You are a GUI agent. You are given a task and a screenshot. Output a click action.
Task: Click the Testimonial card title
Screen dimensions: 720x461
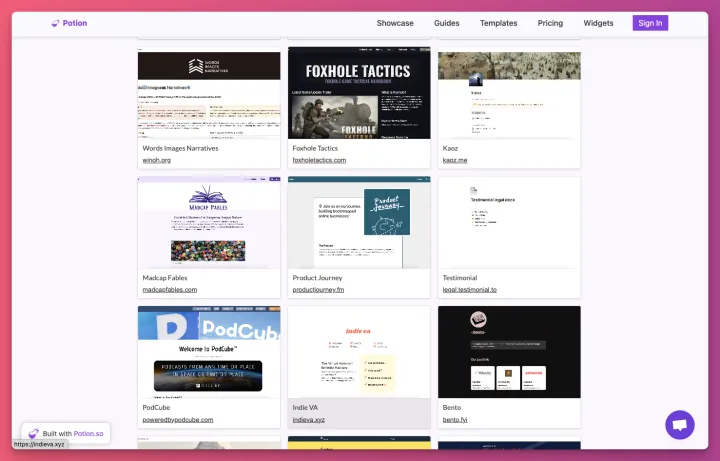(460, 278)
